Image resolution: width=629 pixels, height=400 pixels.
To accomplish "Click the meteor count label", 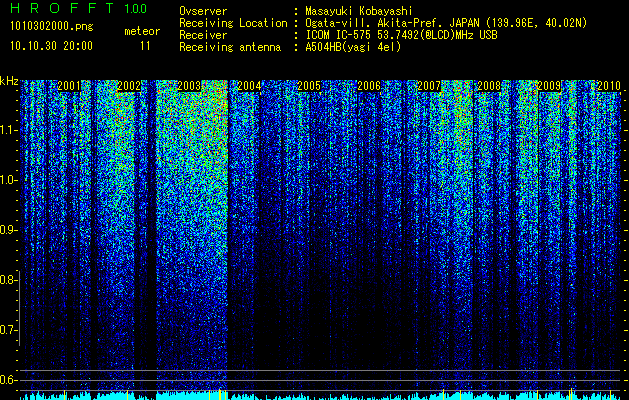I will [142, 31].
